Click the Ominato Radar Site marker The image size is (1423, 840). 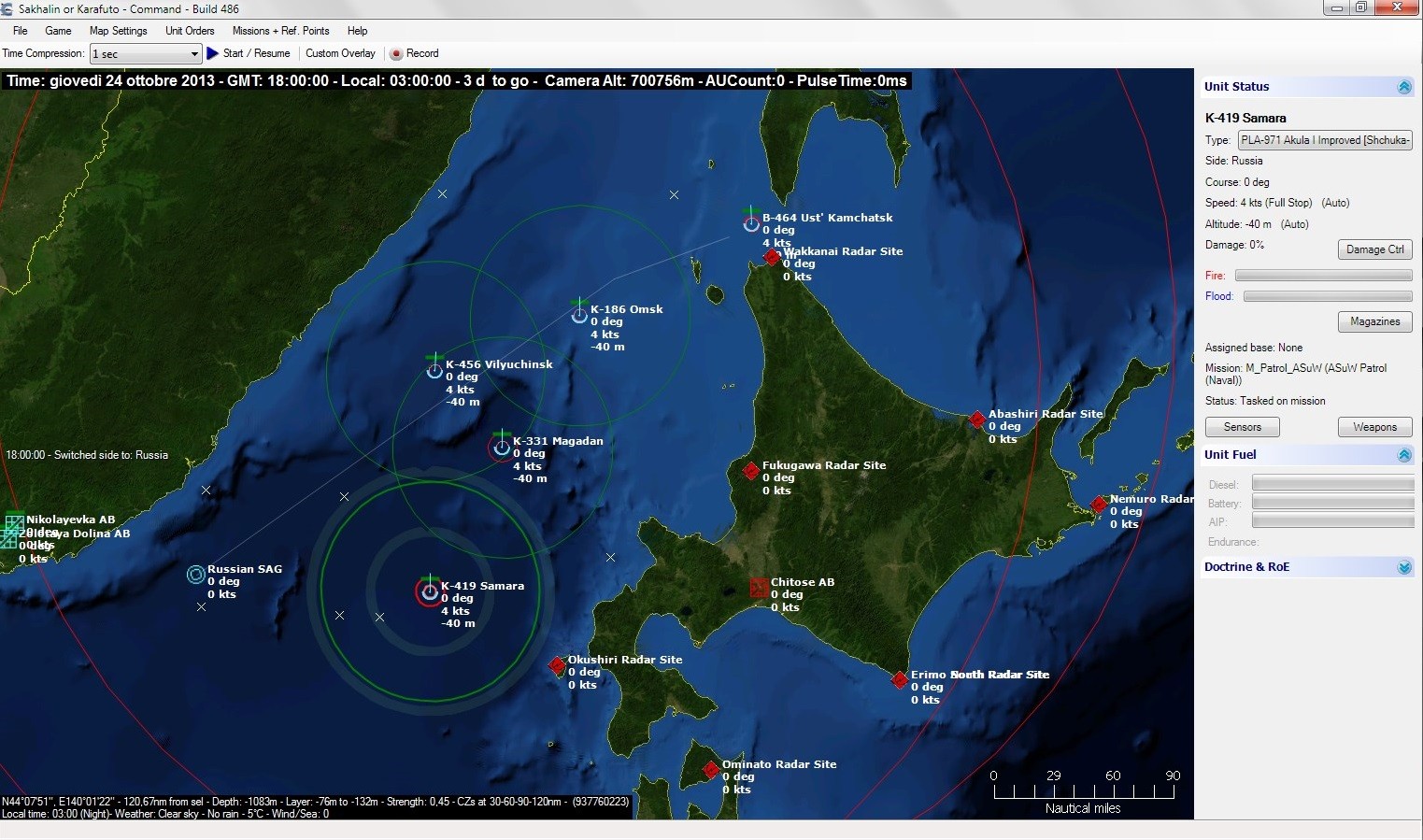coord(711,770)
